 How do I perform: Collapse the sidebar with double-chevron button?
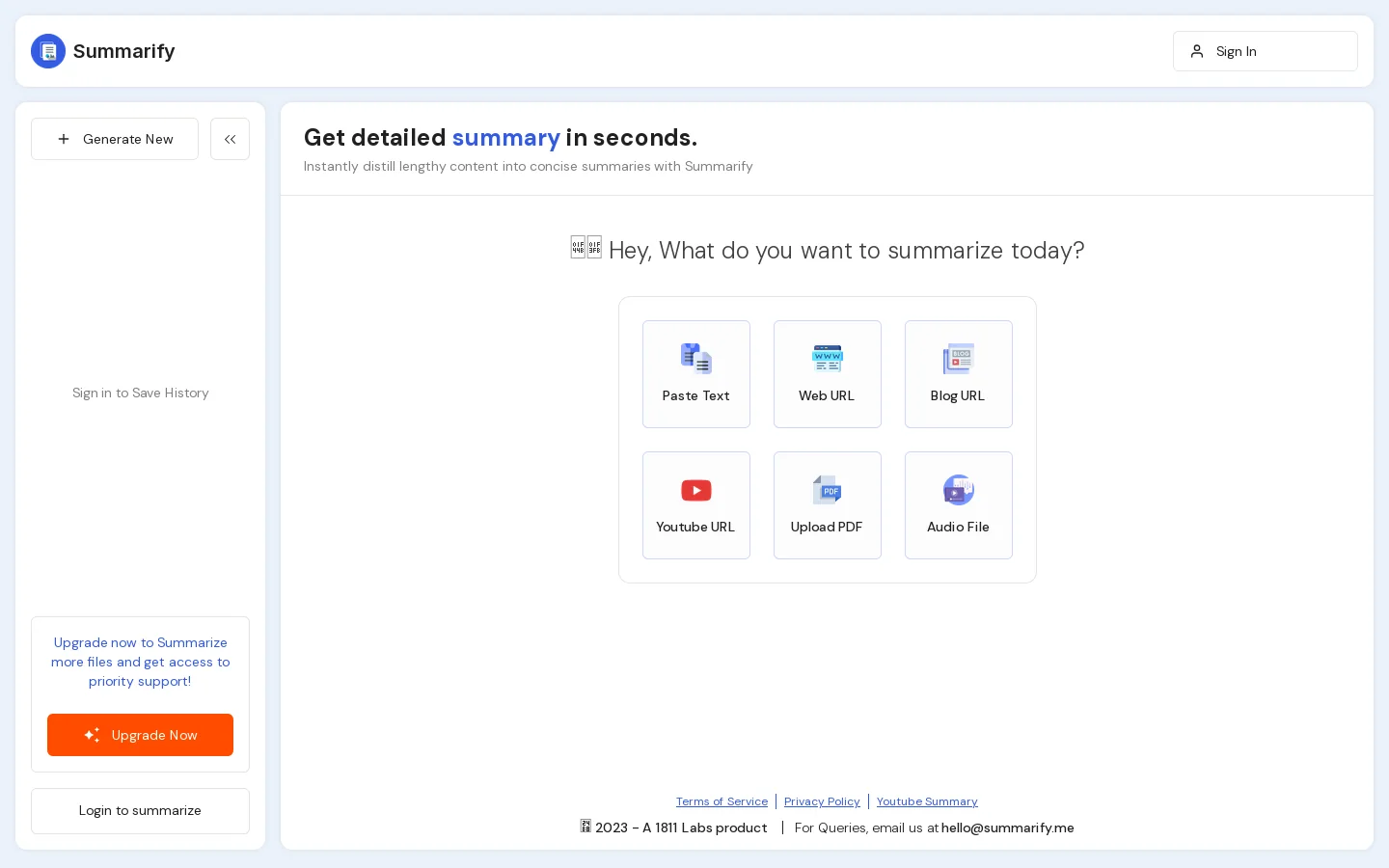[230, 139]
